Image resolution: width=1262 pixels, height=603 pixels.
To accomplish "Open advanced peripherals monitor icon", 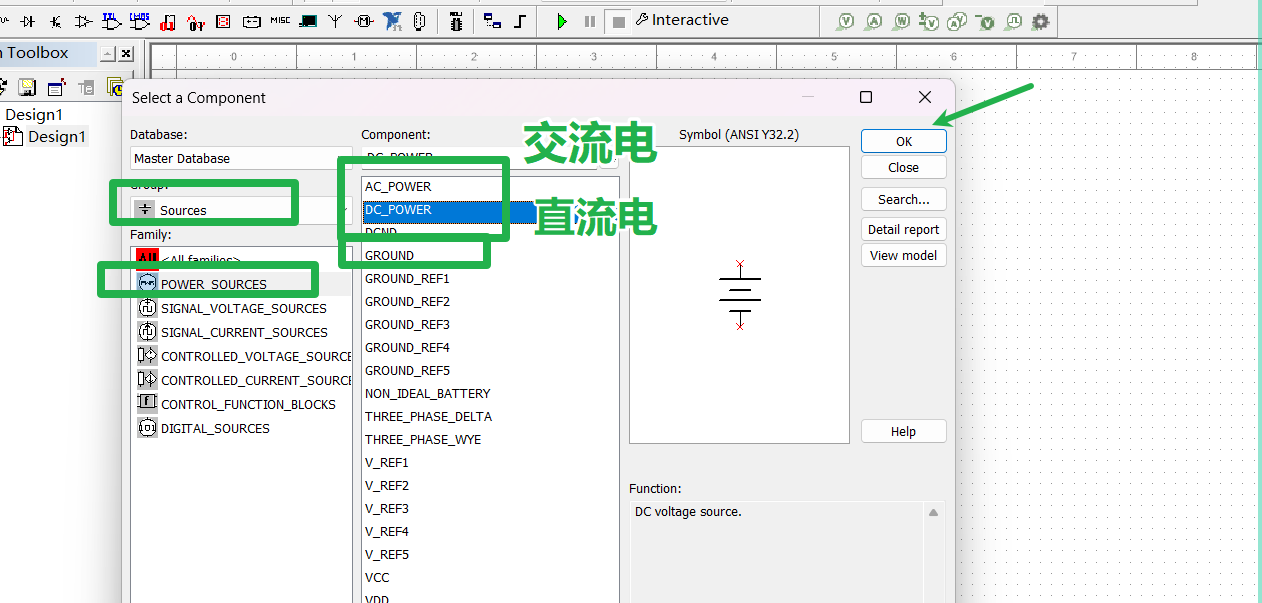I will pyautogui.click(x=308, y=21).
